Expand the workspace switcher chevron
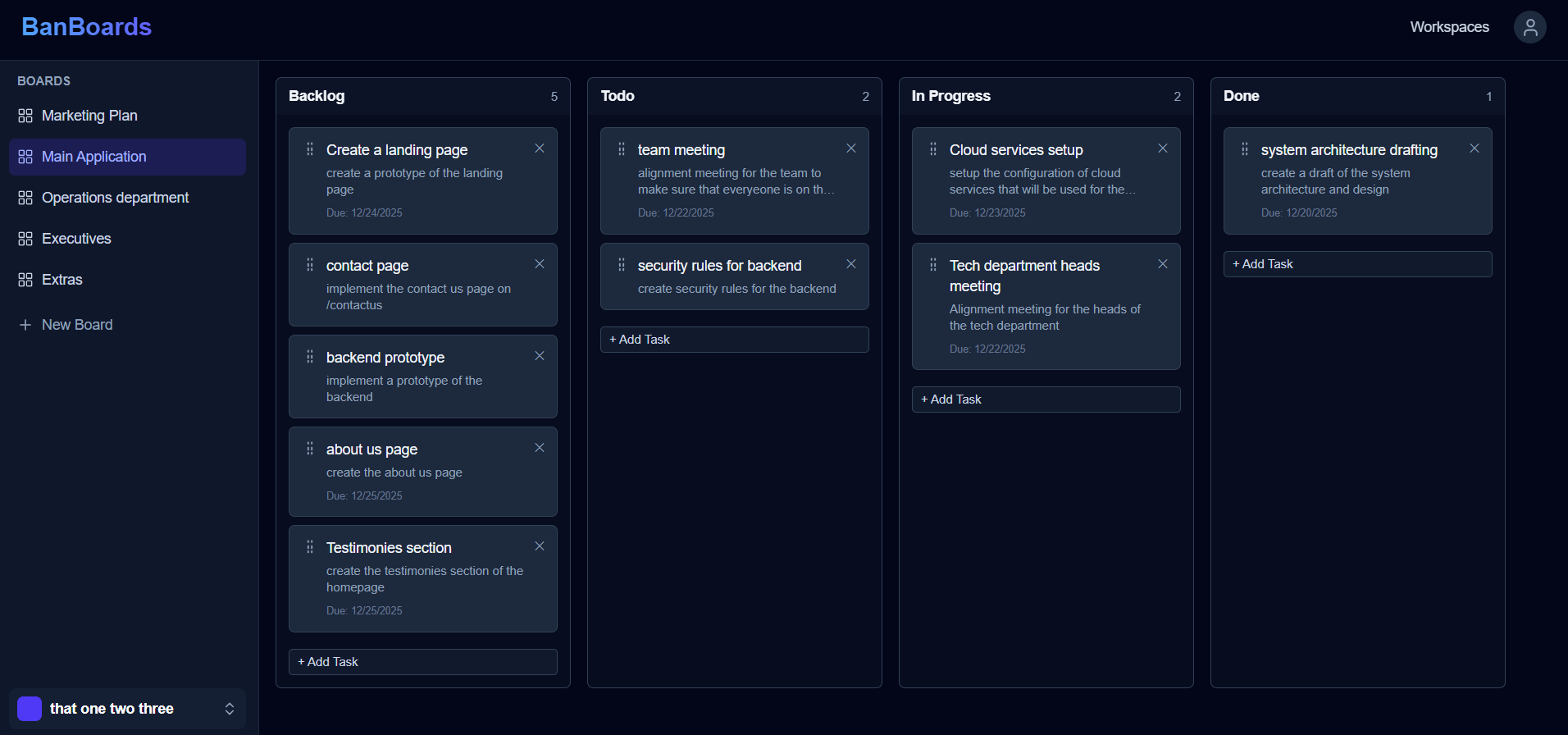Viewport: 1568px width, 735px height. [230, 709]
